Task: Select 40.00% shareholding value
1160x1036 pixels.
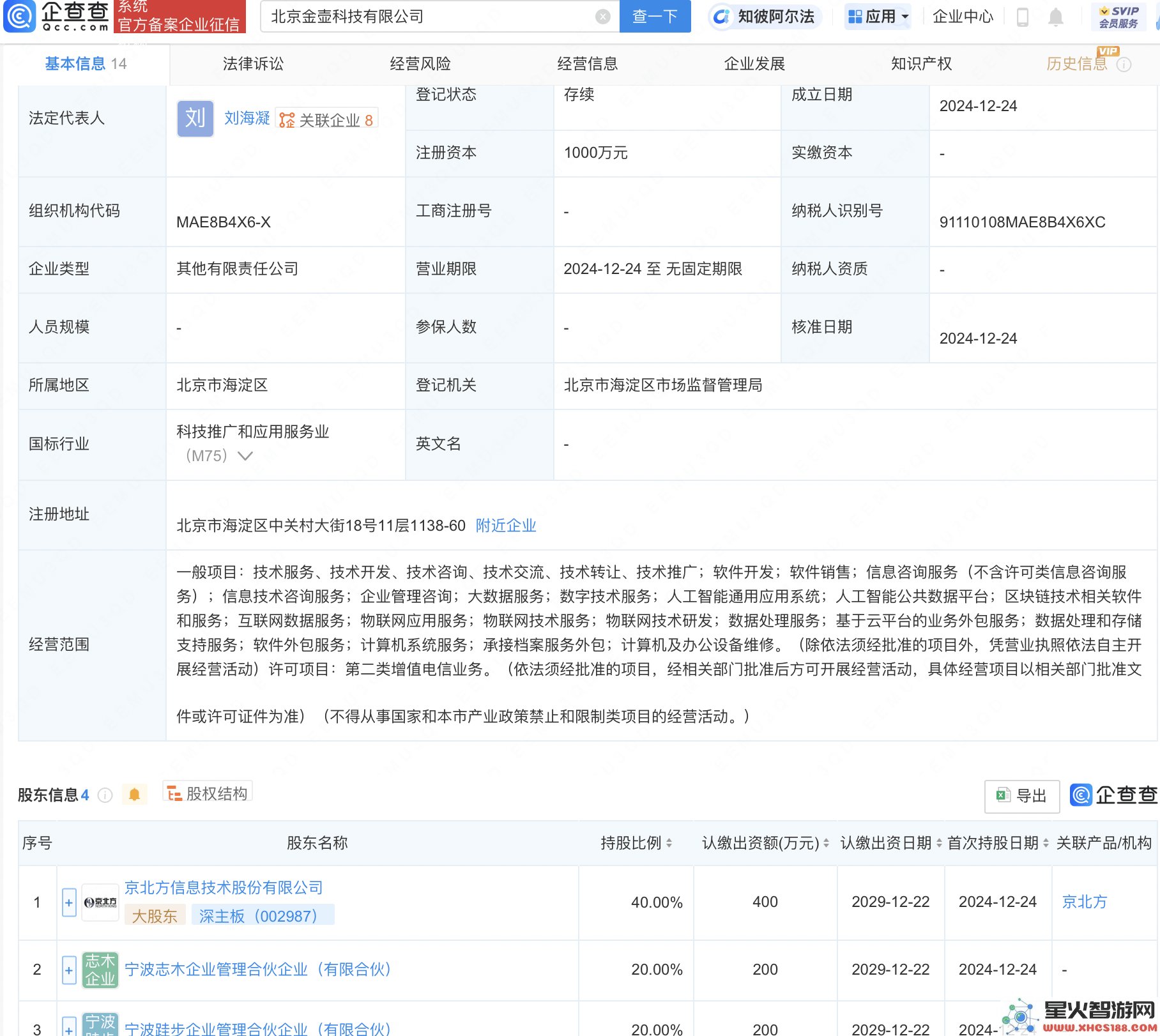Action: pyautogui.click(x=657, y=903)
